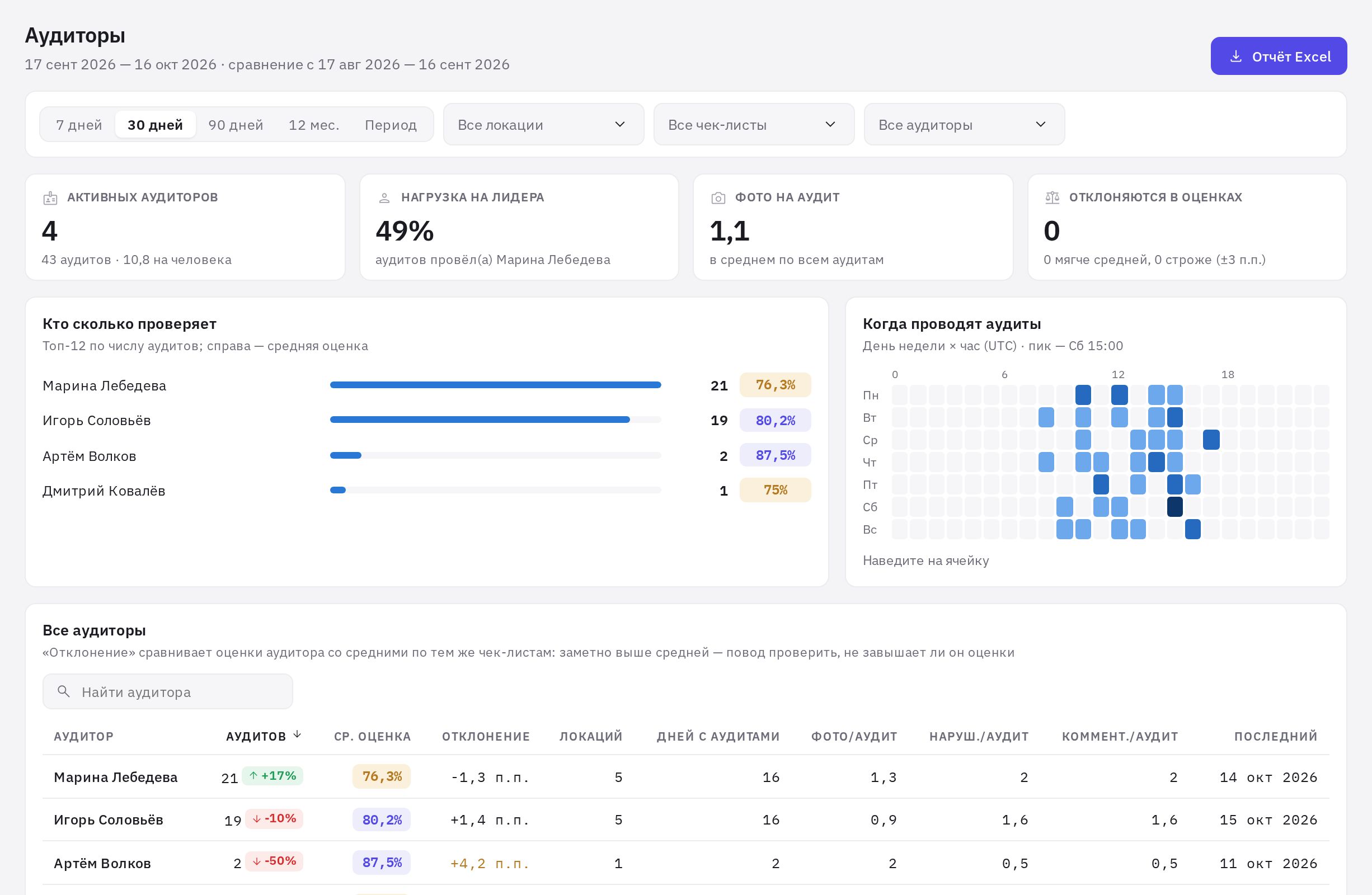The height and width of the screenshot is (895, 1372).
Task: Sort table by Дней с аудитами column
Action: (x=718, y=737)
